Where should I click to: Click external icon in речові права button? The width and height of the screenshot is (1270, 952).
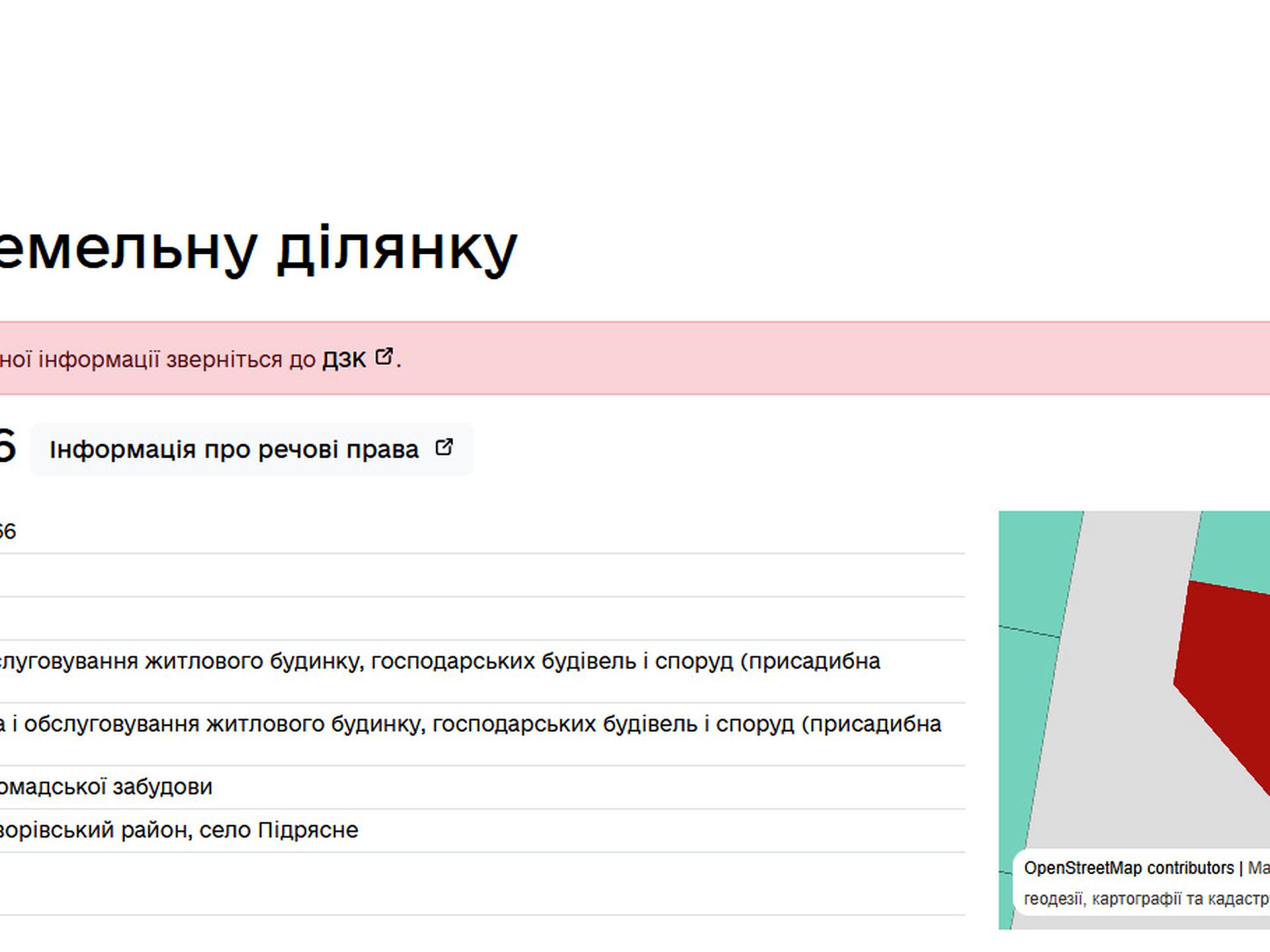pos(444,448)
